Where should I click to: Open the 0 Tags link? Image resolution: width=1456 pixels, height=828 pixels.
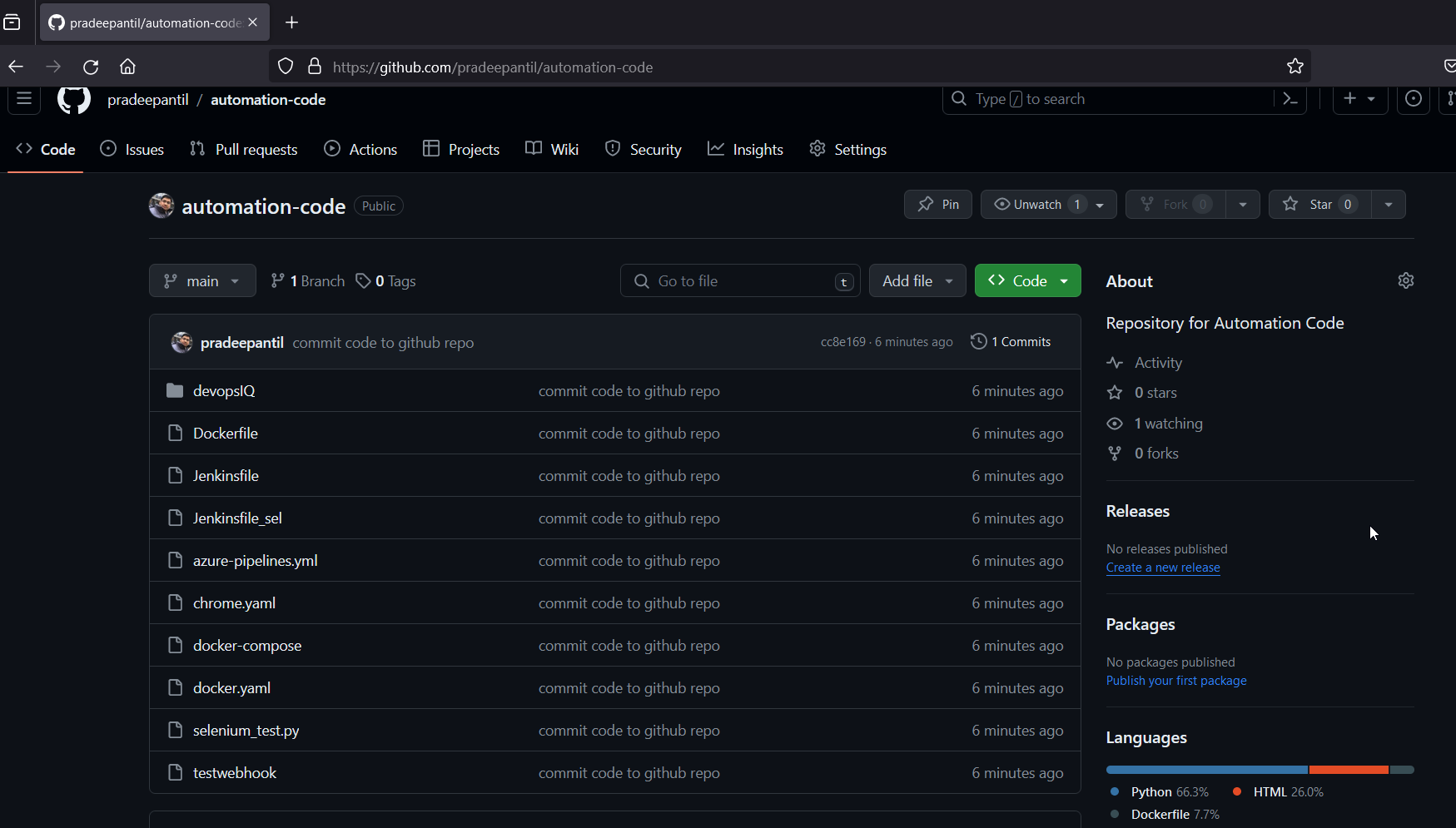385,281
